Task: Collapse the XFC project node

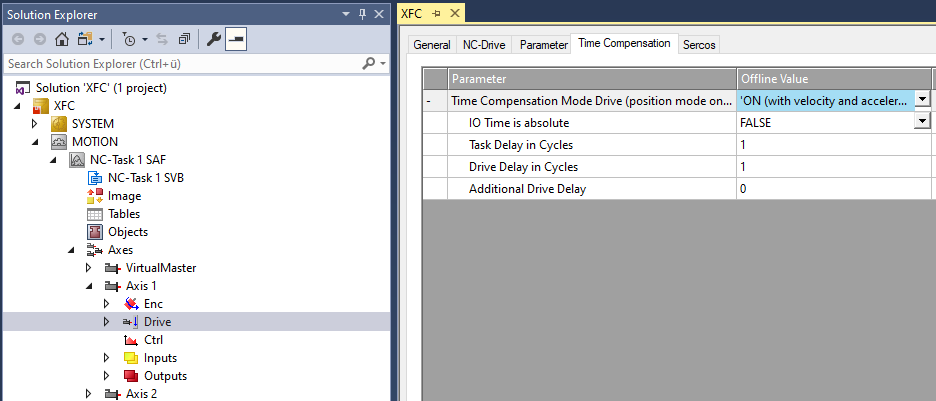Action: (17, 106)
